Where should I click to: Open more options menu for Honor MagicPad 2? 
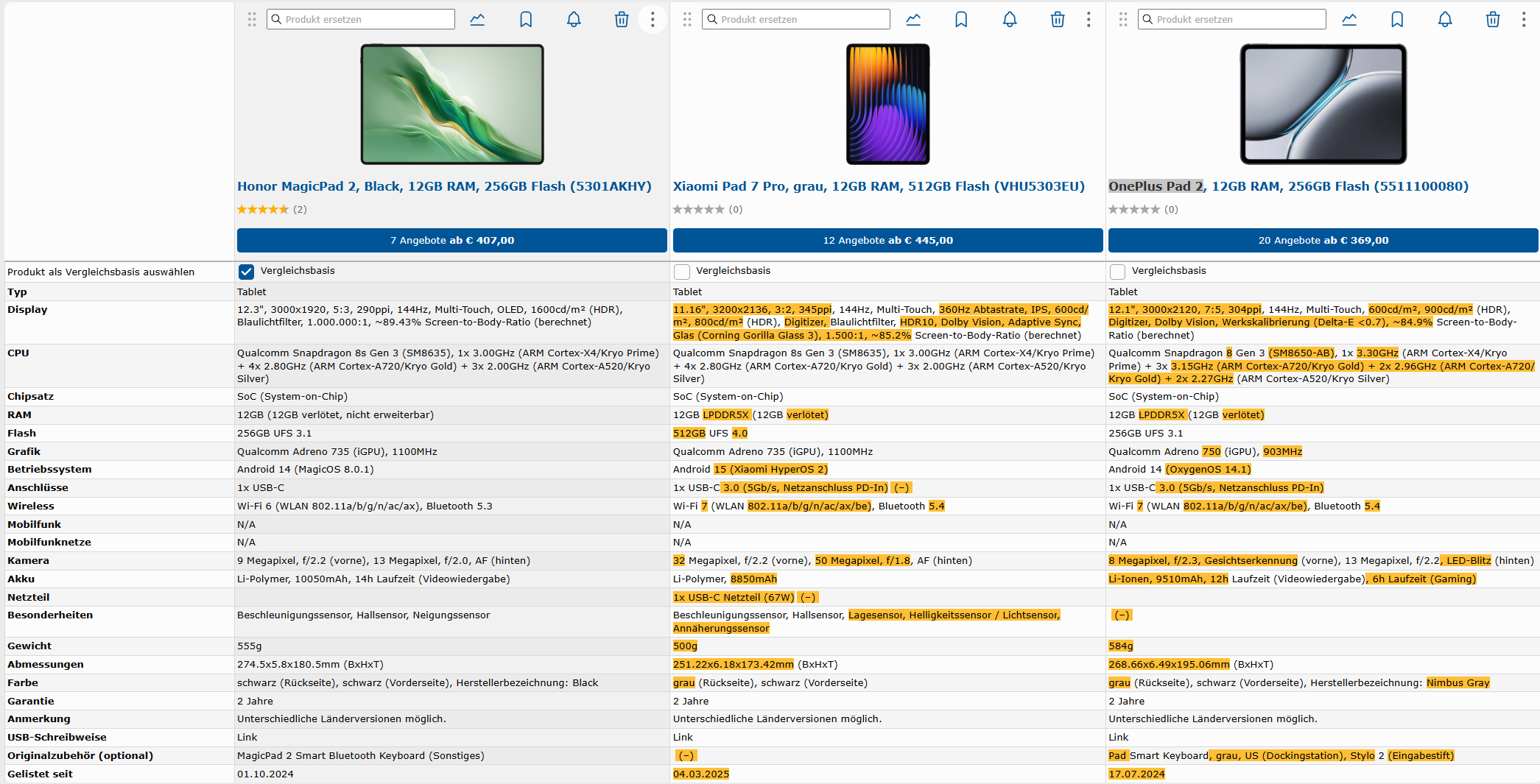point(653,19)
